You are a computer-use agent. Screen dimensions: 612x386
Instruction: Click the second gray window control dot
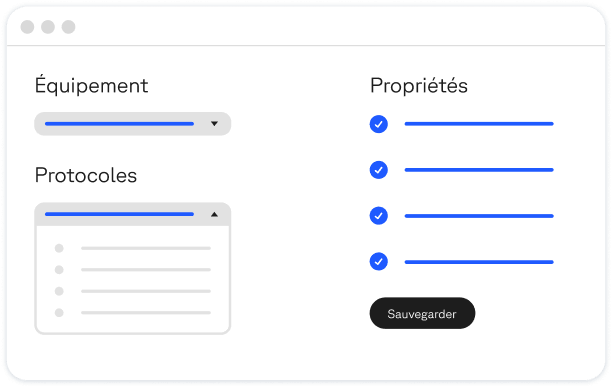tap(48, 27)
